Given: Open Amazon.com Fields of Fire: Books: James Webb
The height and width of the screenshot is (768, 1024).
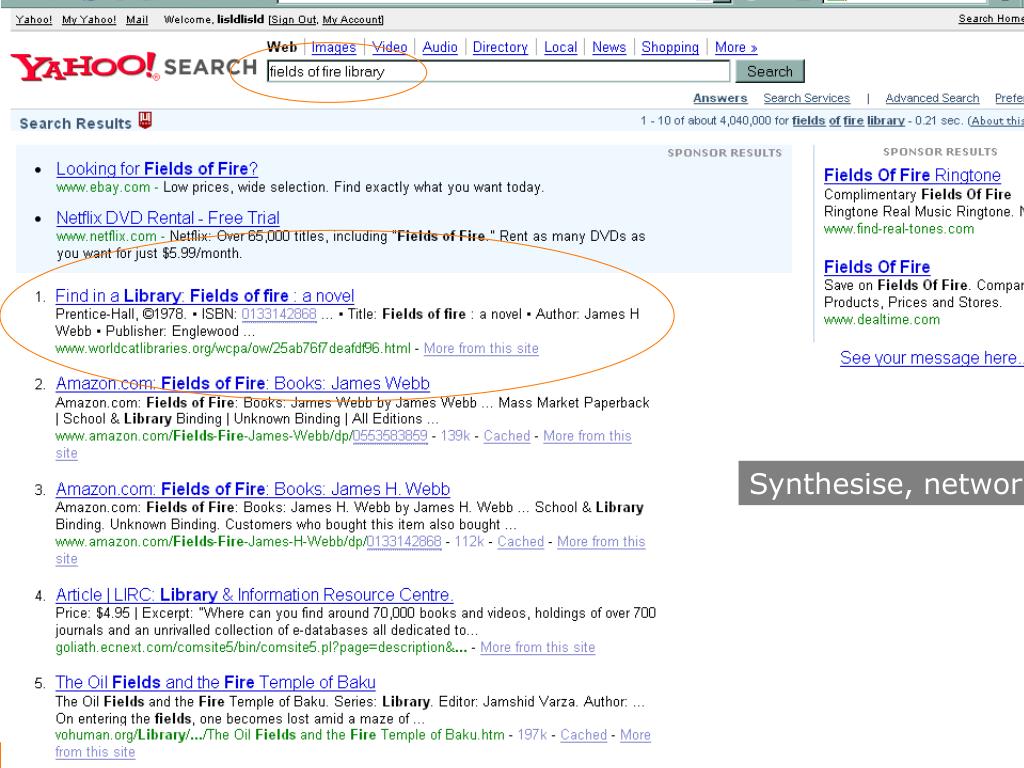Looking at the screenshot, I should pyautogui.click(x=243, y=383).
